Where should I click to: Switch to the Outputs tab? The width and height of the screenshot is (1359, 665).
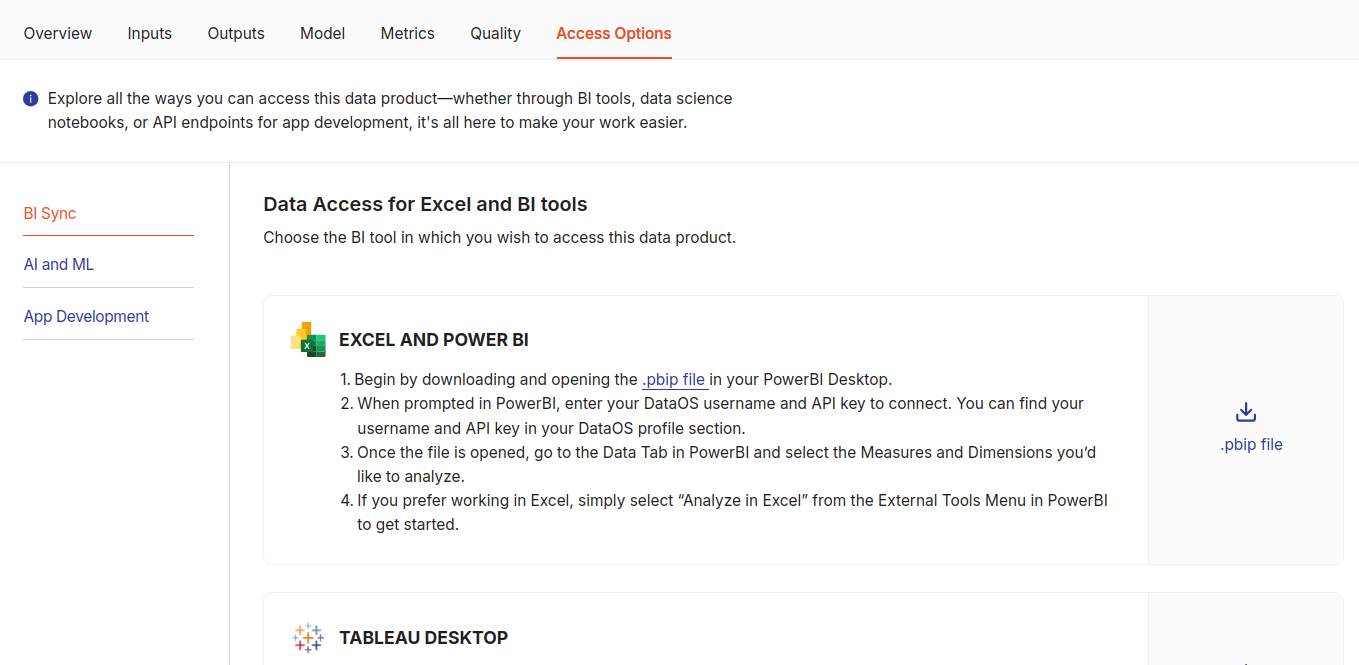[x=235, y=32]
